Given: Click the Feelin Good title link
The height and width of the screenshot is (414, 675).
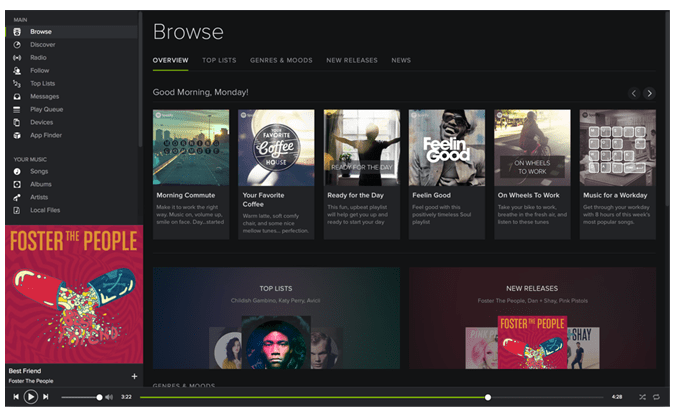Looking at the screenshot, I should tap(431, 195).
